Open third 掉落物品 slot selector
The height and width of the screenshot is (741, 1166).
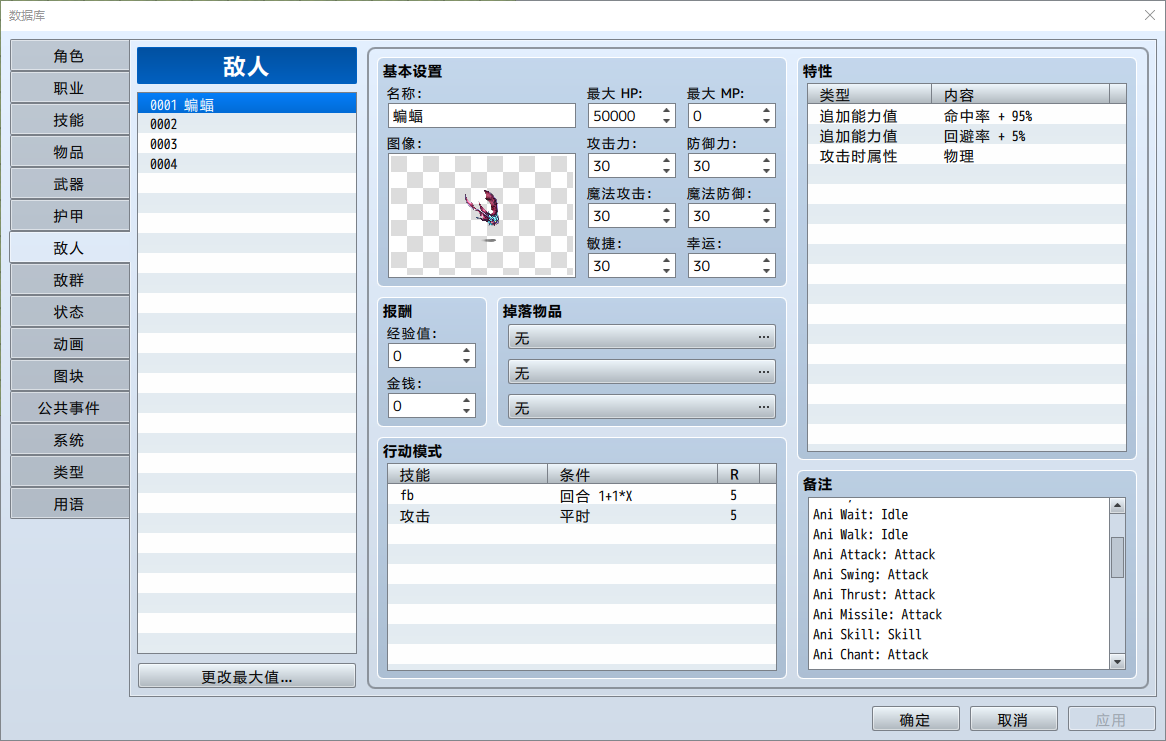click(x=642, y=407)
